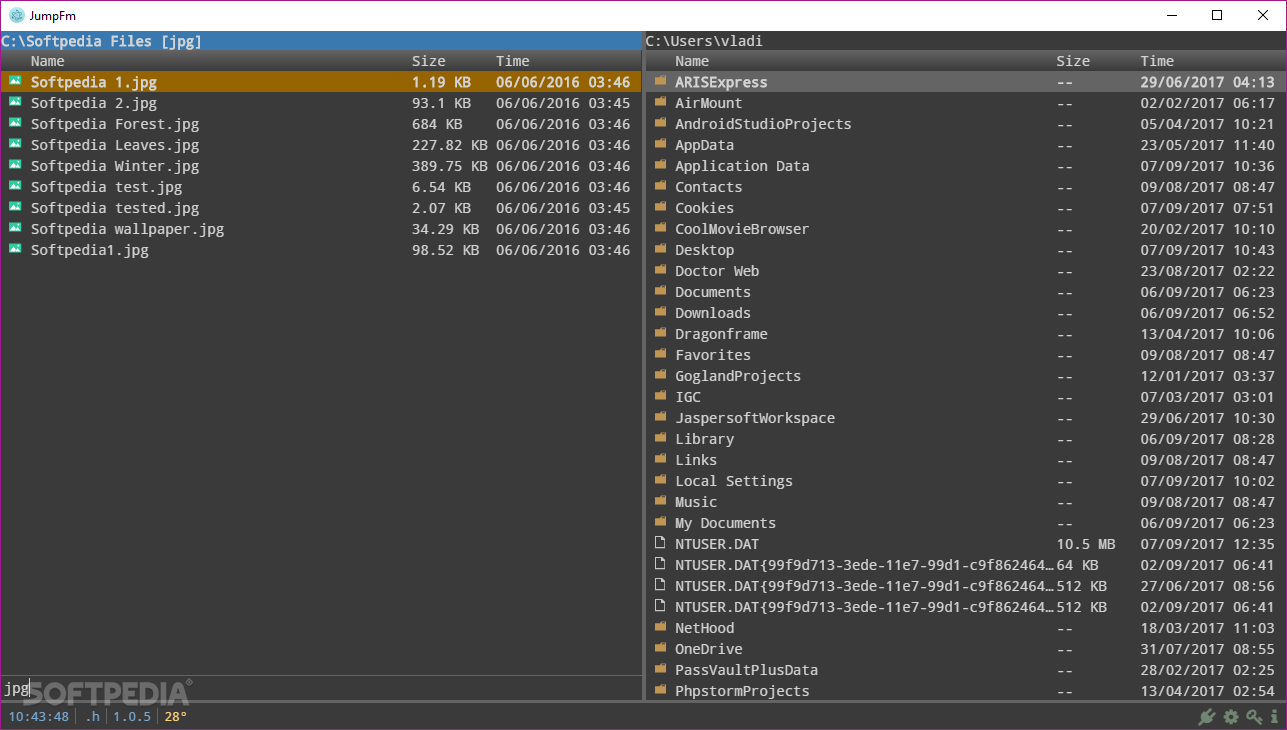Click the image icon of Softpedia 2.jpg

[15, 102]
